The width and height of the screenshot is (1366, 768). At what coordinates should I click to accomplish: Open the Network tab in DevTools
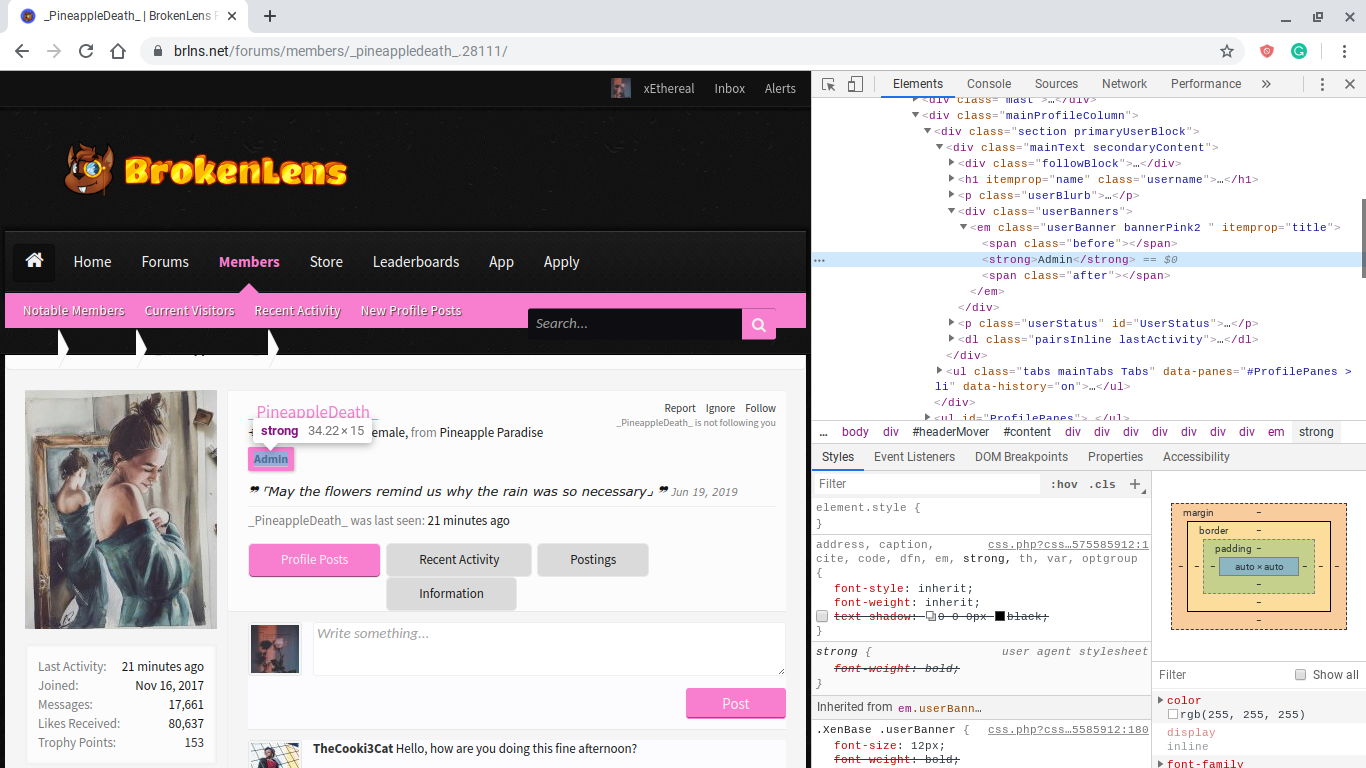[x=1124, y=84]
